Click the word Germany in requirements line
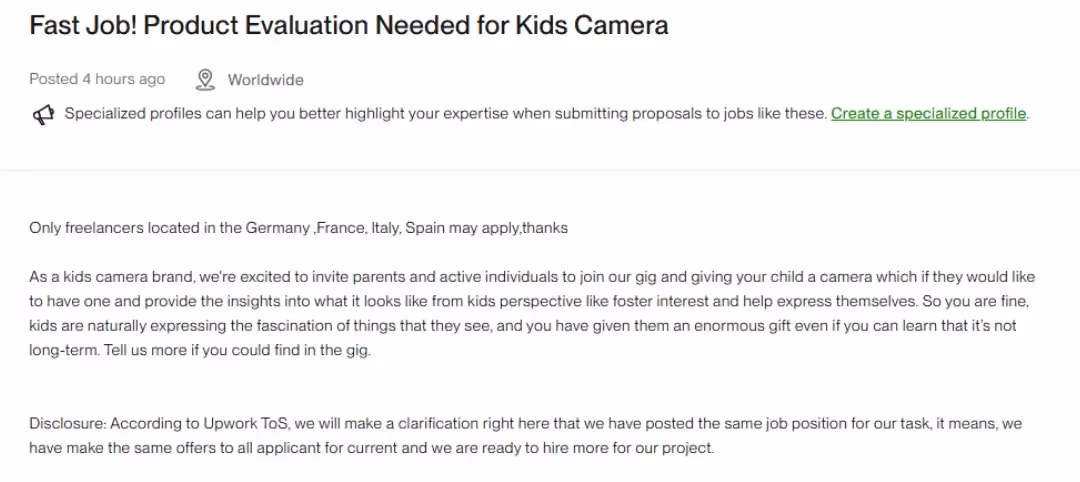The height and width of the screenshot is (482, 1080). [x=277, y=228]
